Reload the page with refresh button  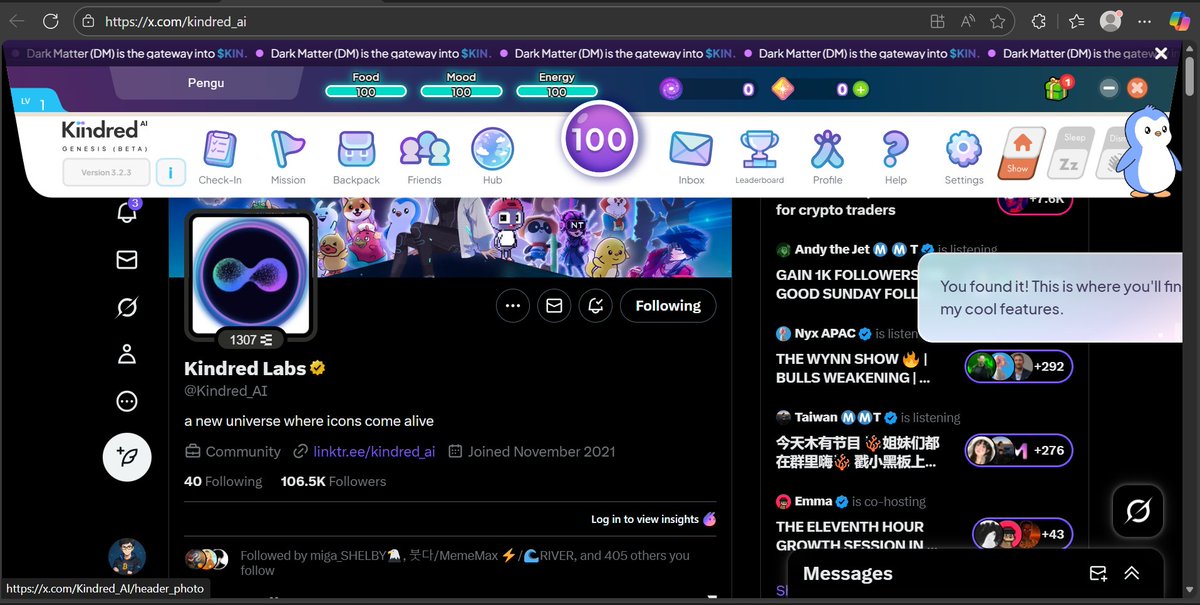point(50,21)
